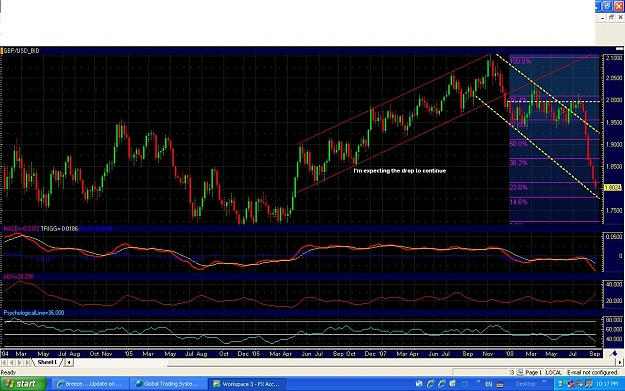Click the 23.6% Fibonacci level label
The height and width of the screenshot is (391, 625).
[519, 187]
